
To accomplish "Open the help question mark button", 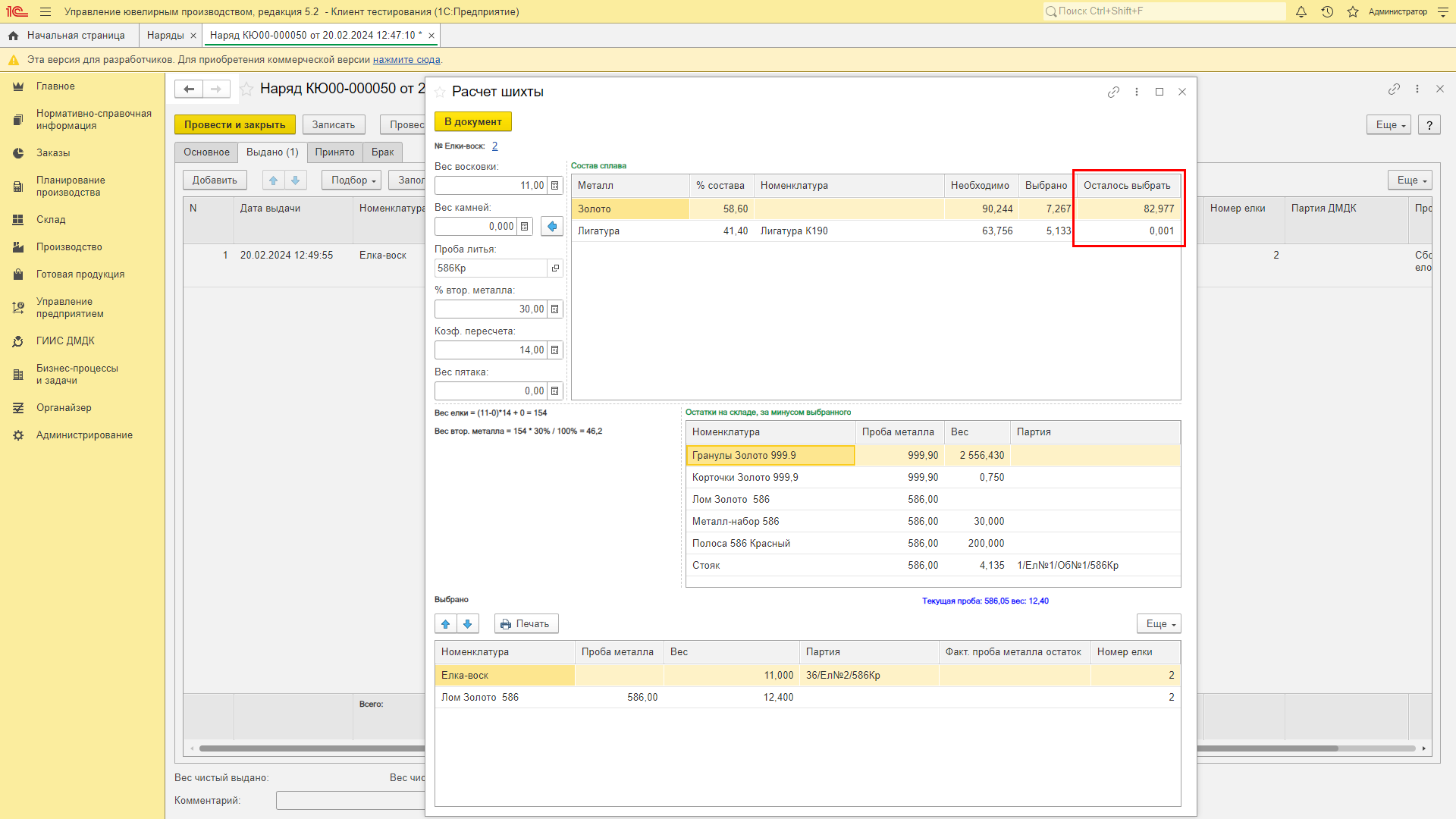I will [x=1429, y=125].
